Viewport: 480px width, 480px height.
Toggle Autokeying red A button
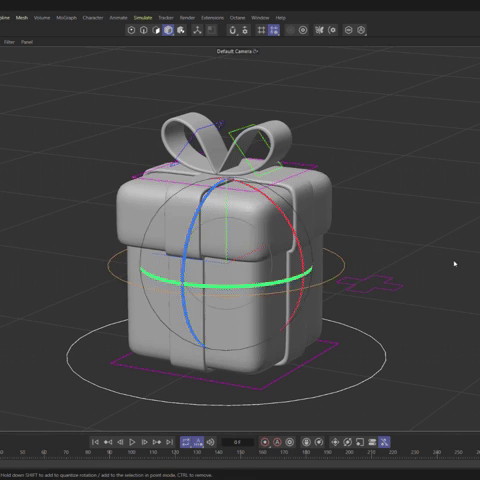click(277, 442)
